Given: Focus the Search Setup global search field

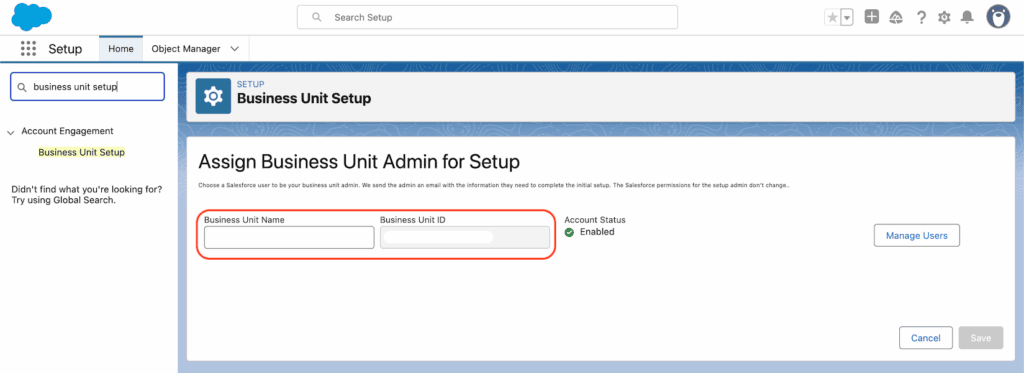Looking at the screenshot, I should pos(487,18).
